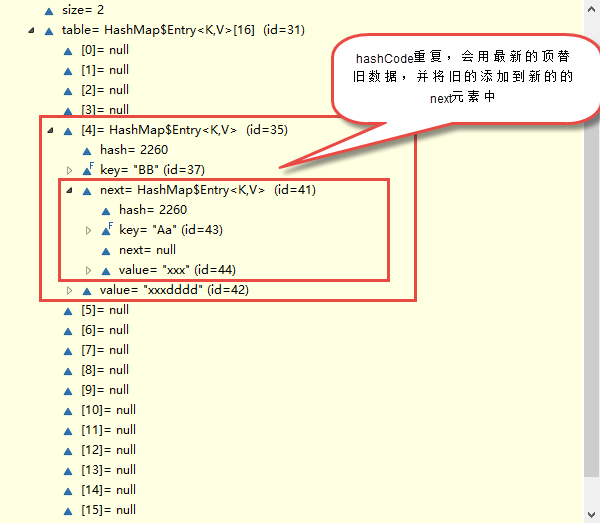The image size is (600, 523).
Task: Click the triangle icon for [1]= null
Action: click(68, 71)
